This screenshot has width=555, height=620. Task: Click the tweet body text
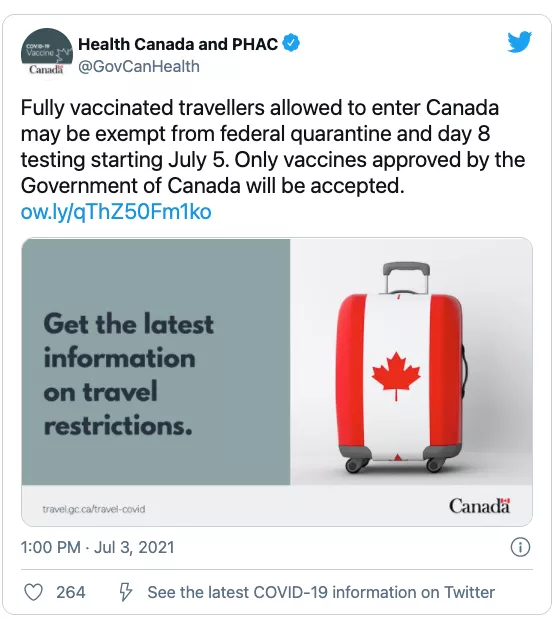(273, 147)
